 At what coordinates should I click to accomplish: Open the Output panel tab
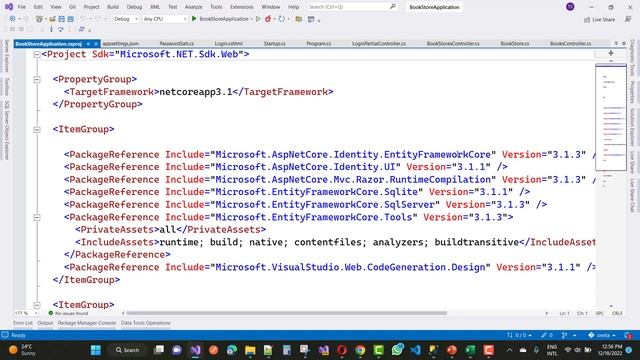click(x=45, y=323)
